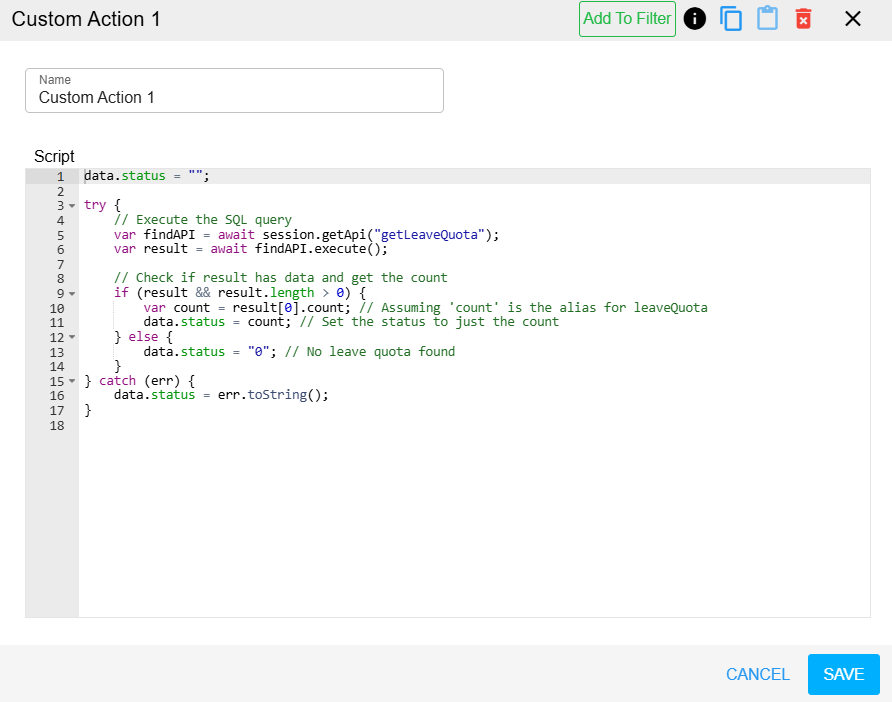Place cursor on data.status = "" line
Image resolution: width=892 pixels, height=702 pixels.
(147, 176)
